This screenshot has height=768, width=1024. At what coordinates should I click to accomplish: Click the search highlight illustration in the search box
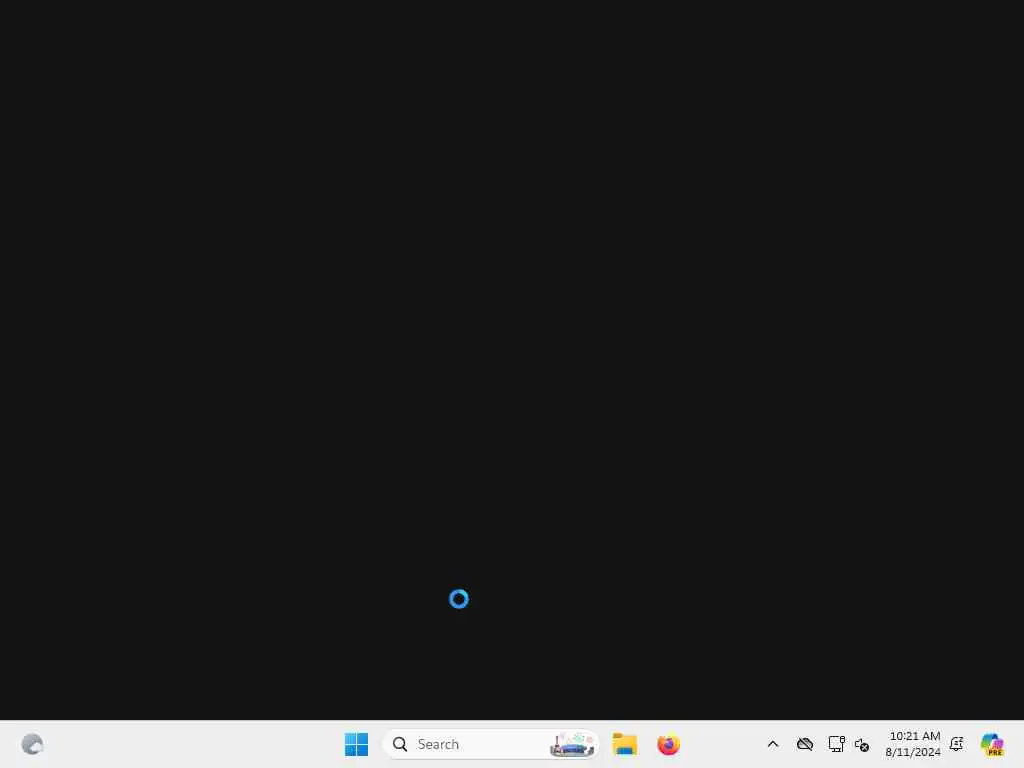572,744
